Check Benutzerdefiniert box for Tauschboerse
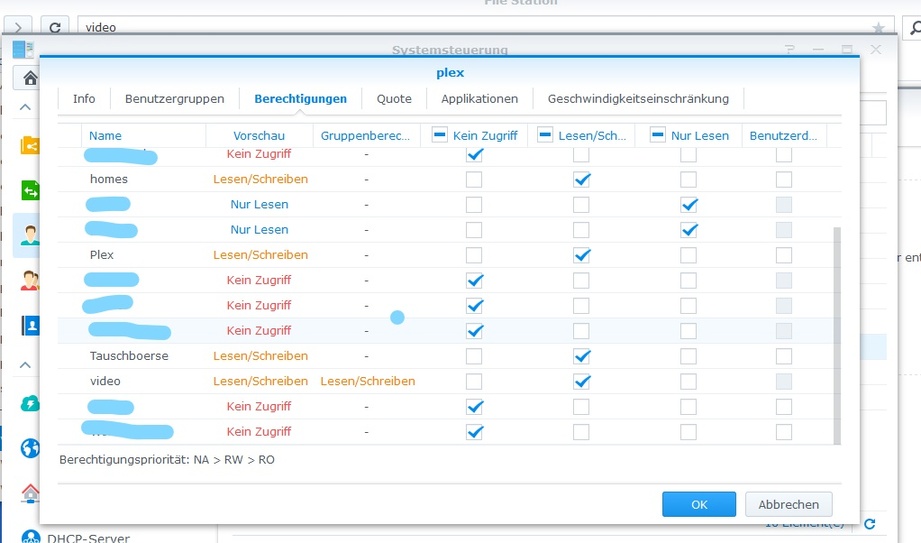The width and height of the screenshot is (921, 543). [784, 356]
